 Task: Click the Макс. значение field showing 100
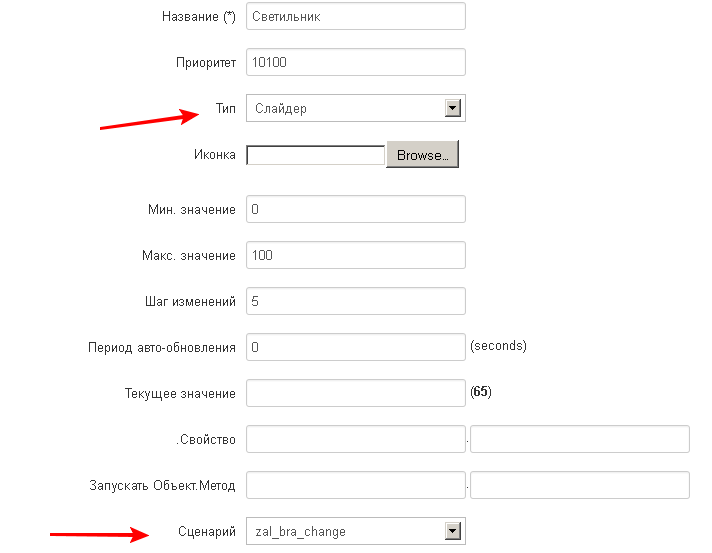[x=356, y=255]
